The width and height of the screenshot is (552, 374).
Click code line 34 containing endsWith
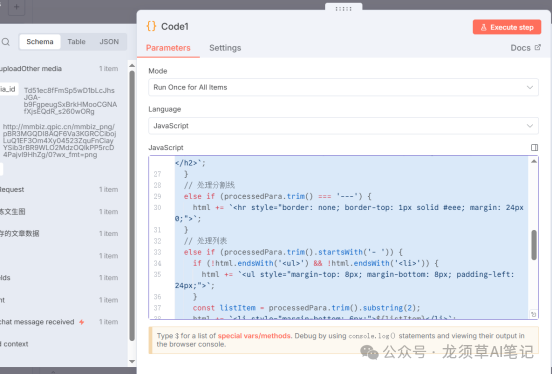click(315, 263)
